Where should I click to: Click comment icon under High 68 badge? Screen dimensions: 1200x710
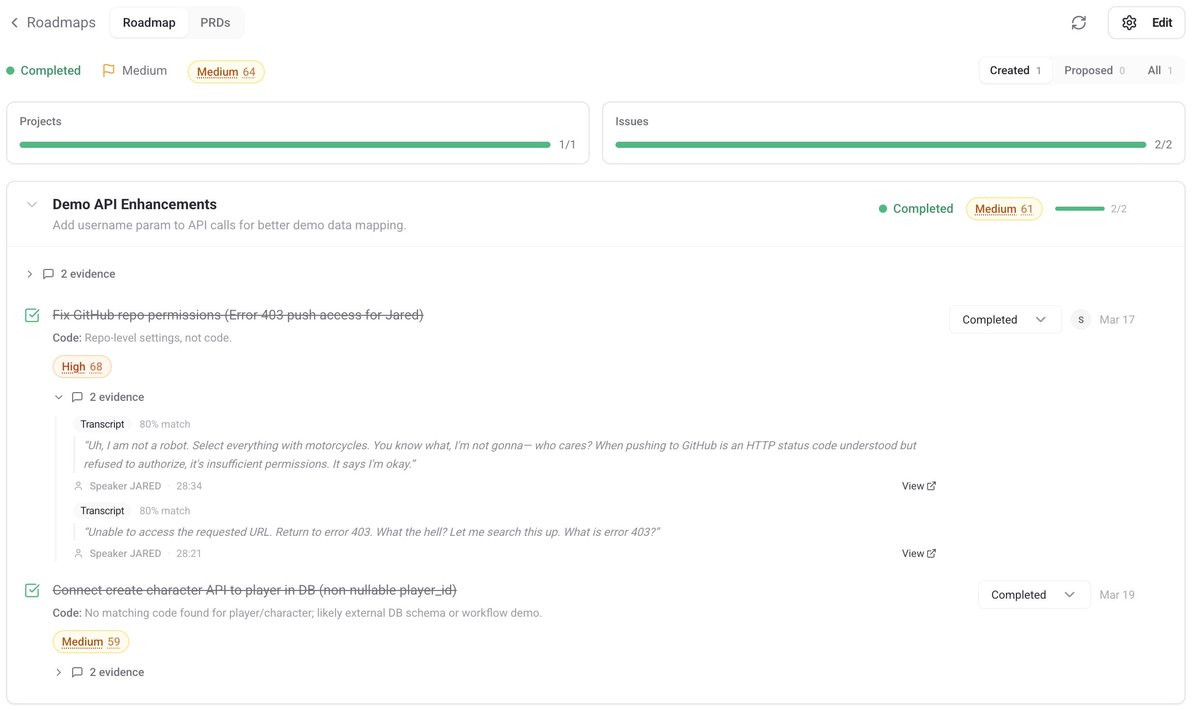[x=77, y=397]
